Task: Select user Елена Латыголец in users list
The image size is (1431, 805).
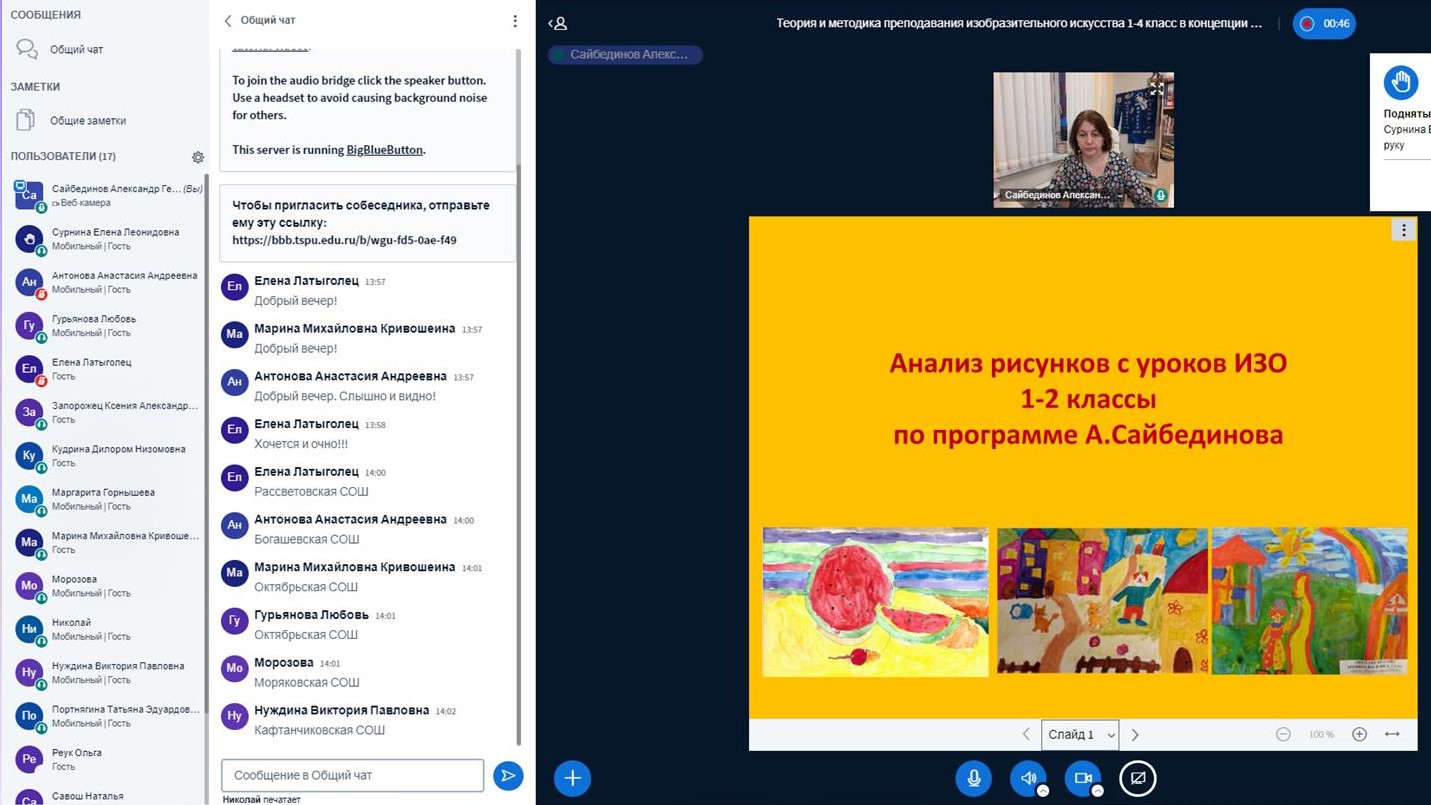Action: pyautogui.click(x=106, y=368)
